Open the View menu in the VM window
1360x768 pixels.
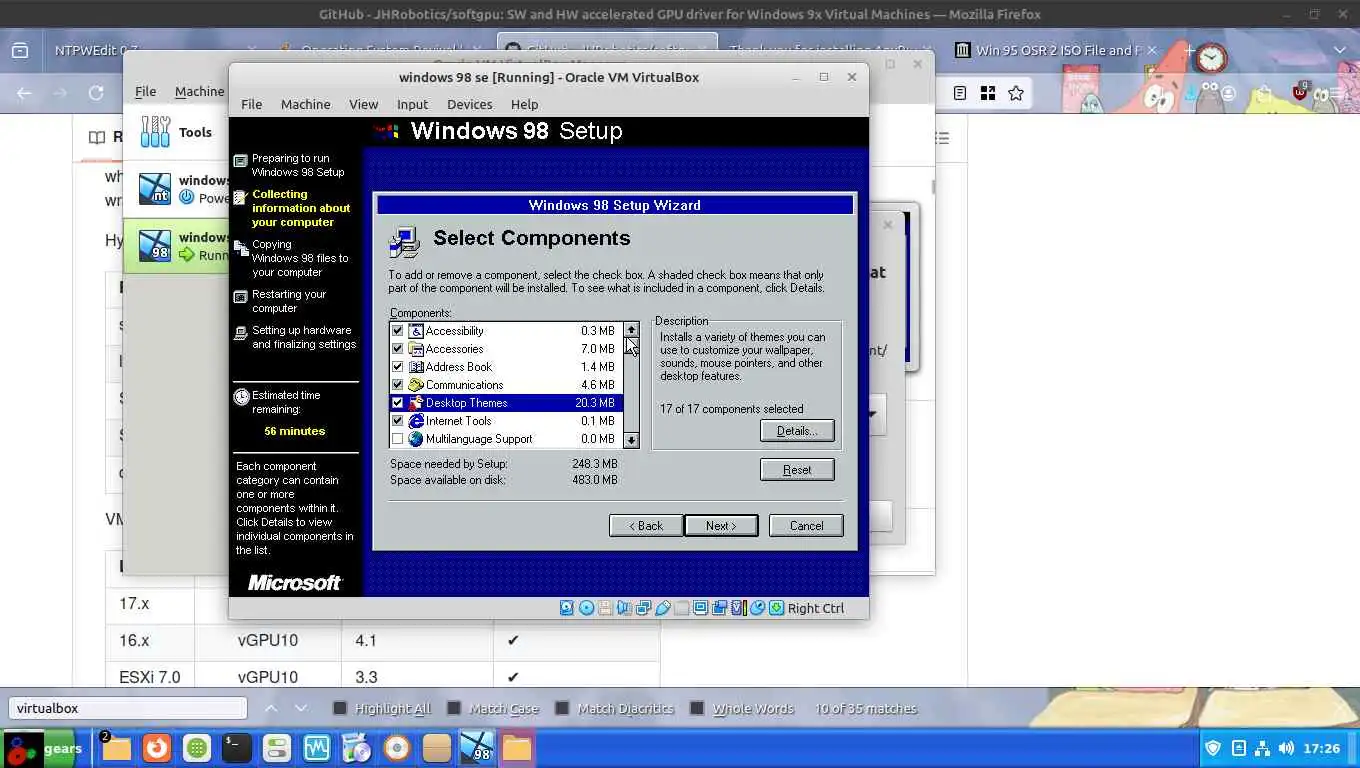(x=363, y=104)
